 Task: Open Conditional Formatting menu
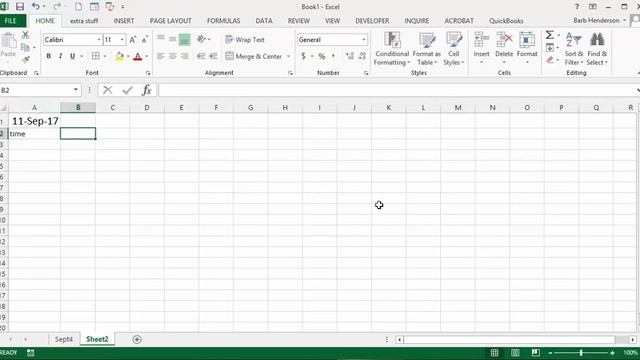tap(392, 49)
